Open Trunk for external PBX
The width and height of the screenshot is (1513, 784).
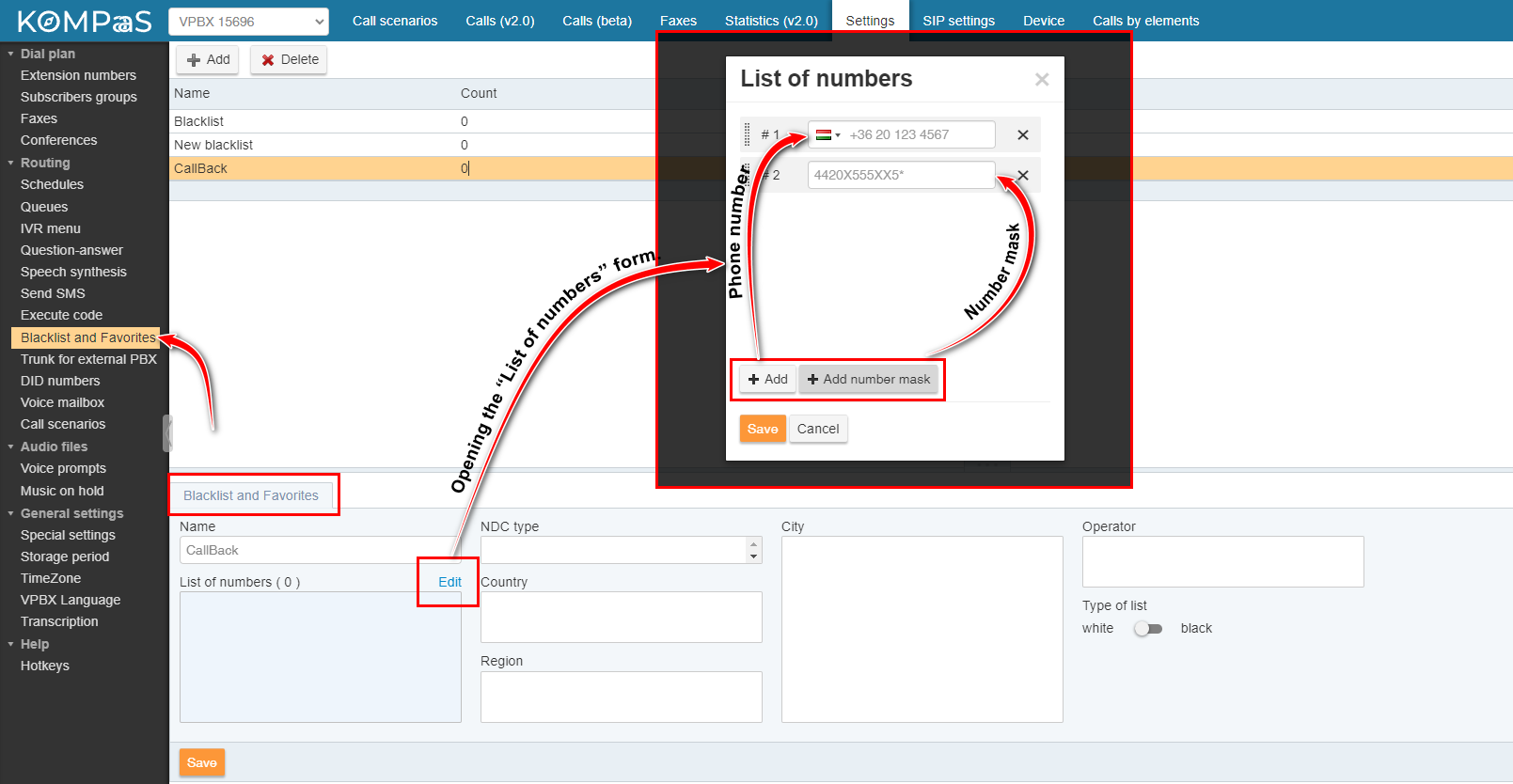tap(88, 359)
